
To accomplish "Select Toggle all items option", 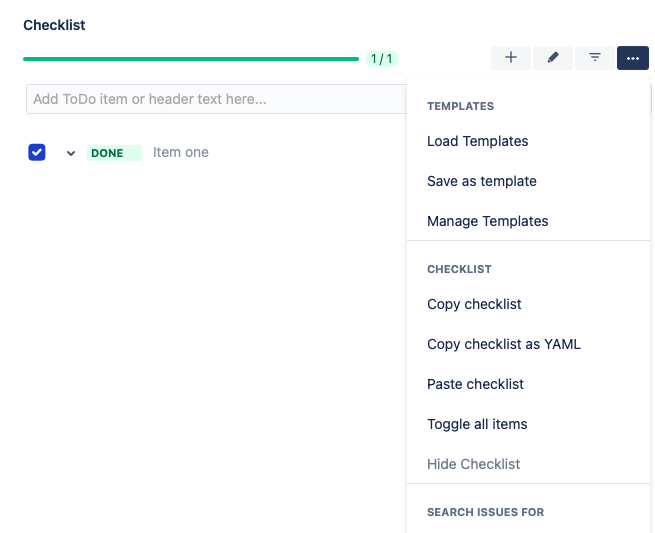I will point(477,424).
